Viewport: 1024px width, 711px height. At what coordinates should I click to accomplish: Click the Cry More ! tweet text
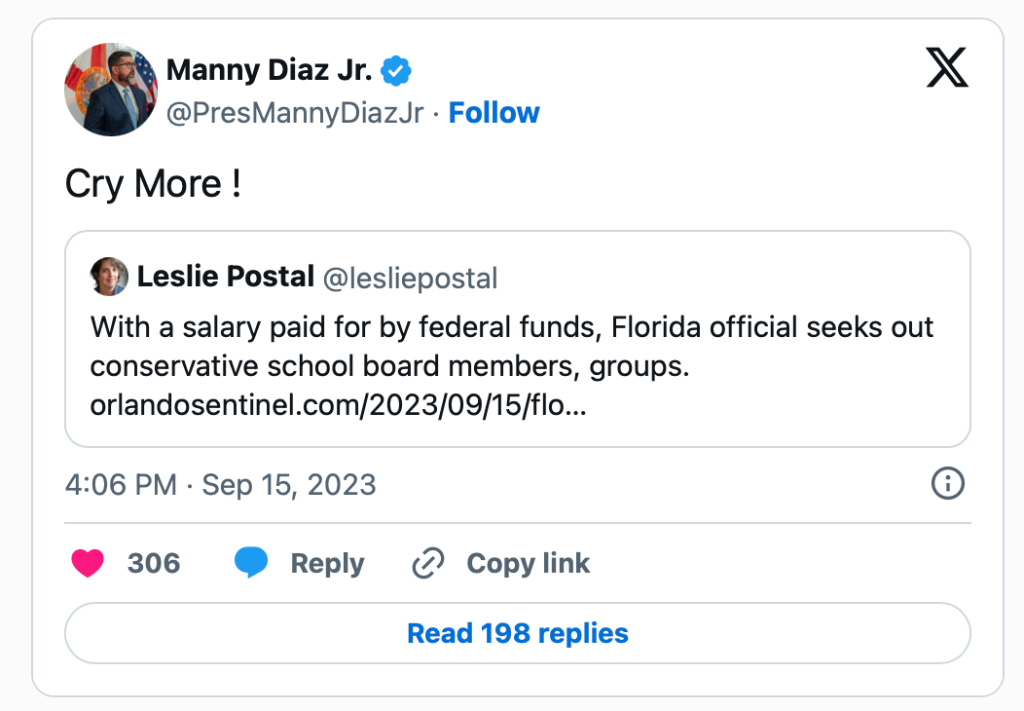click(x=153, y=184)
